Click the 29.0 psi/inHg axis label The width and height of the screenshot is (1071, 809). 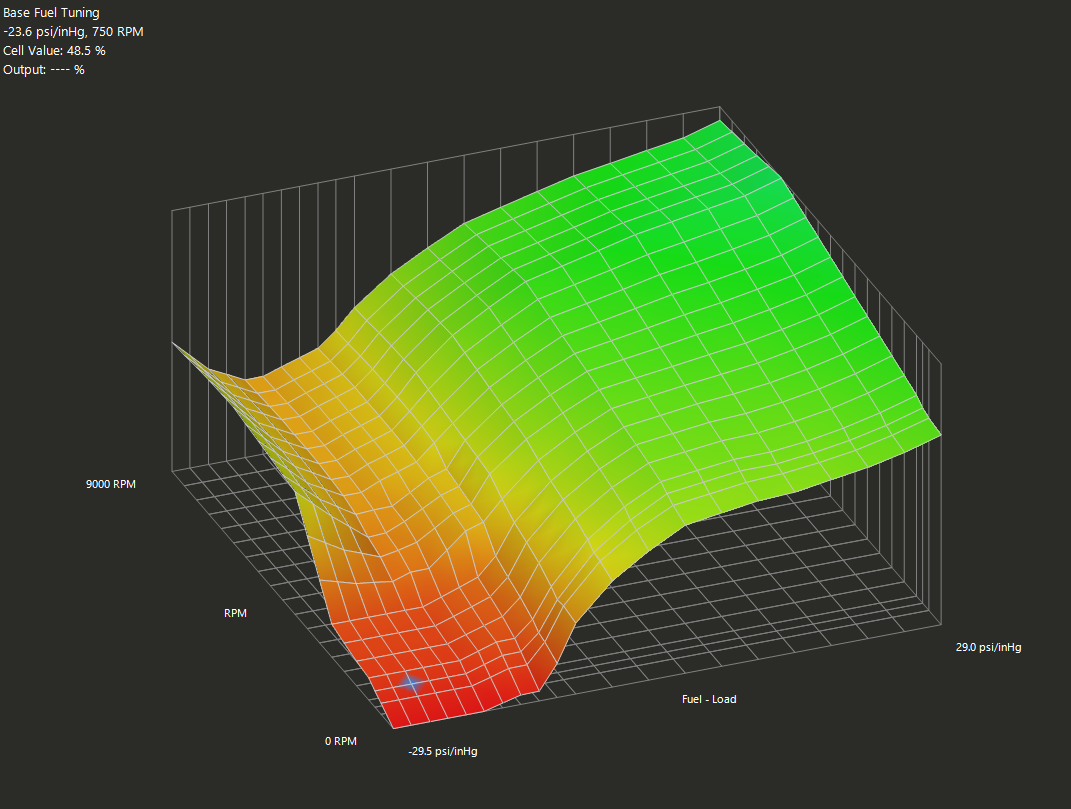[988, 647]
